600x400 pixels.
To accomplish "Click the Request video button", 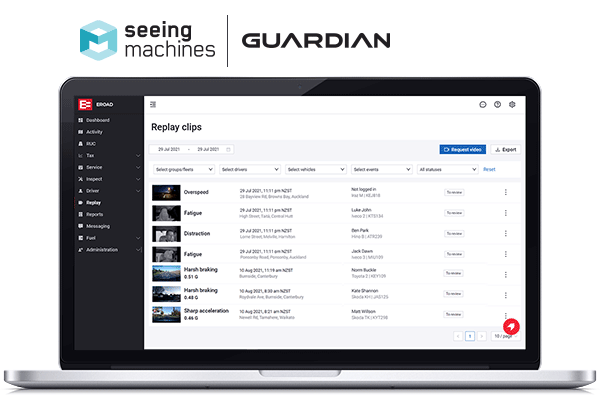I will [x=463, y=149].
